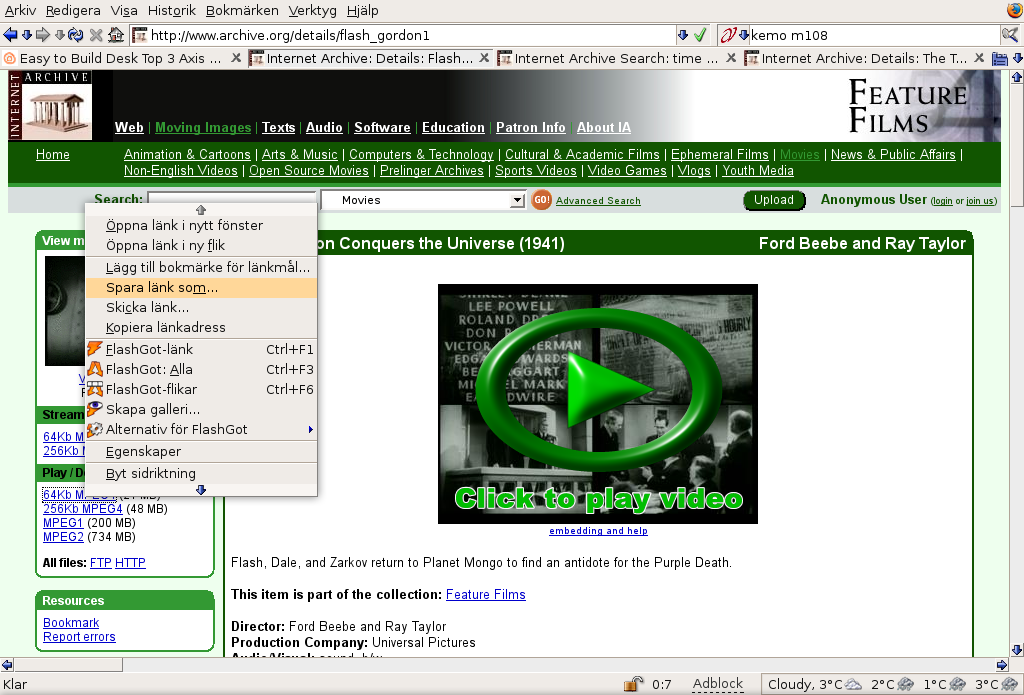Open the 'embedding and help' link
1024x695 pixels.
point(598,530)
